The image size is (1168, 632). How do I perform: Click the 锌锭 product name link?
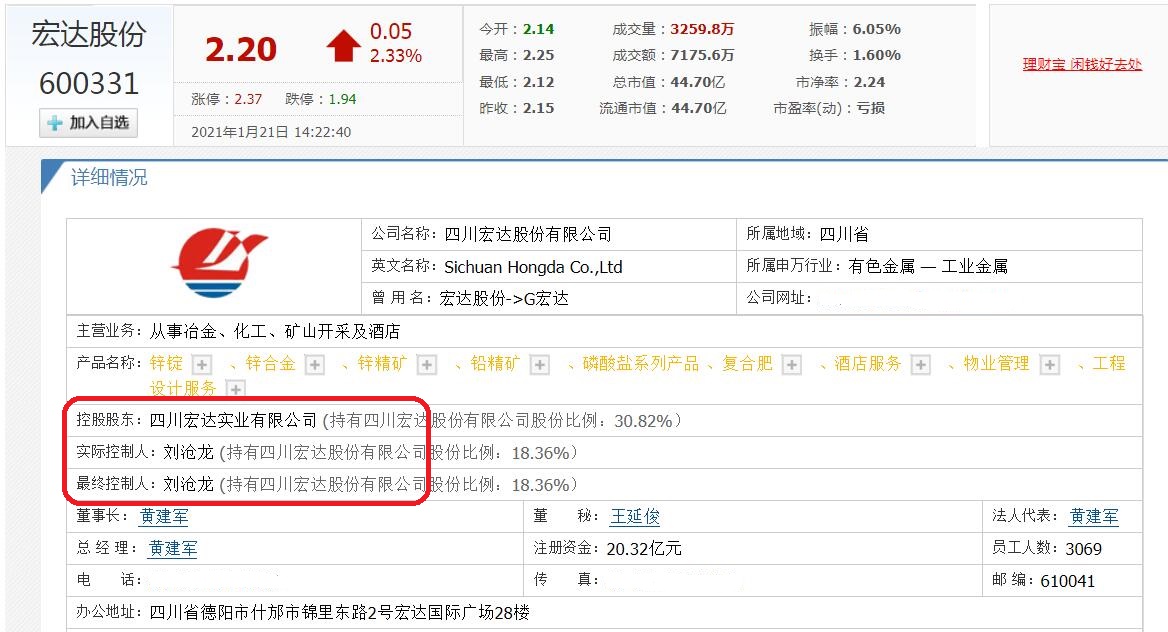tap(166, 364)
